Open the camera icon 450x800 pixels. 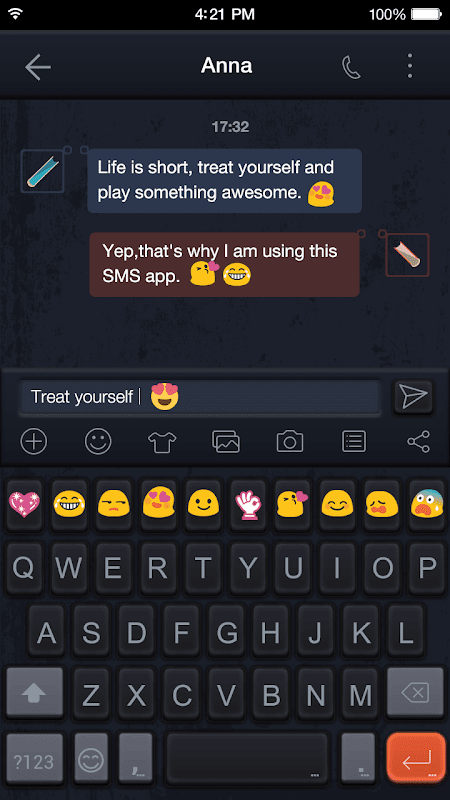tap(290, 441)
